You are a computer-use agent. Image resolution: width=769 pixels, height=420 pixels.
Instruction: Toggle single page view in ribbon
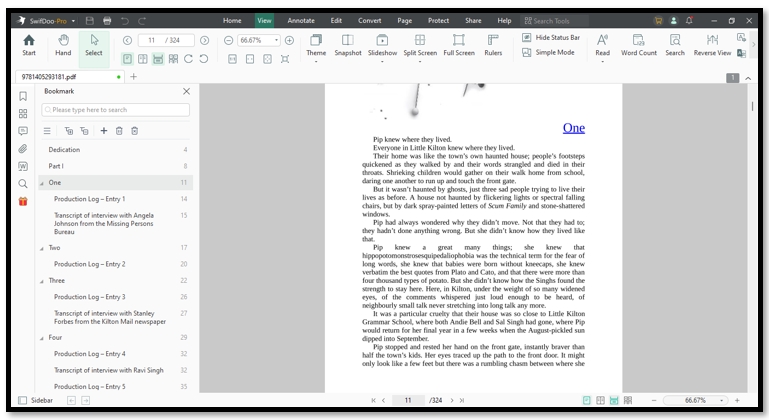pyautogui.click(x=127, y=59)
